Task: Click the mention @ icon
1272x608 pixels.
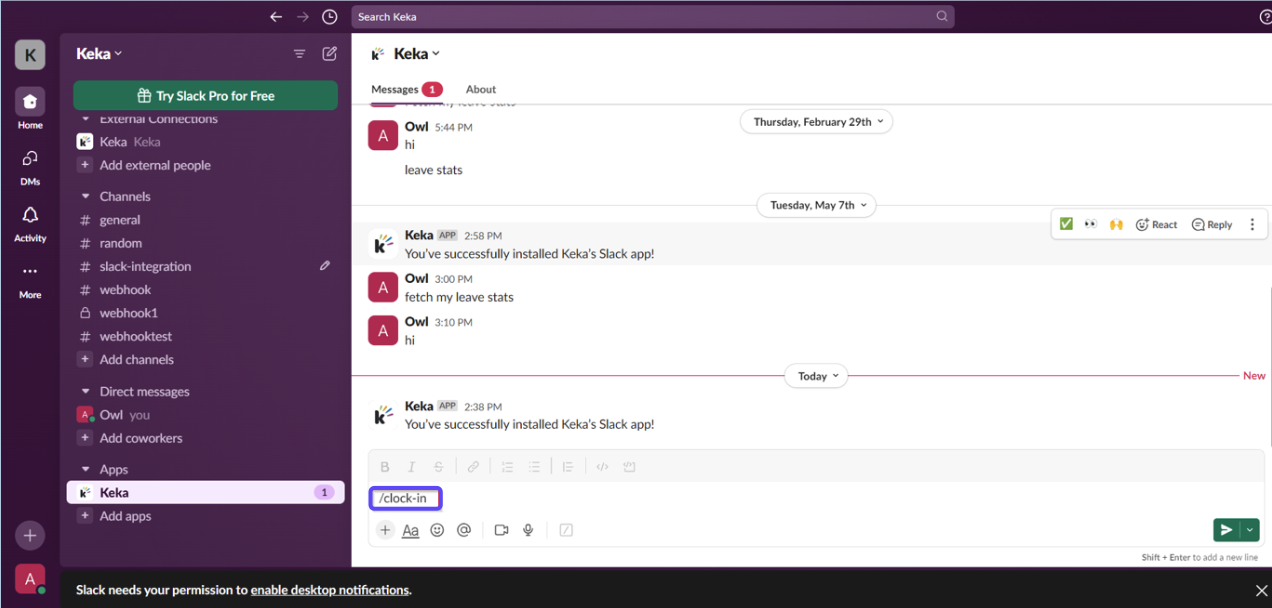Action: point(464,531)
